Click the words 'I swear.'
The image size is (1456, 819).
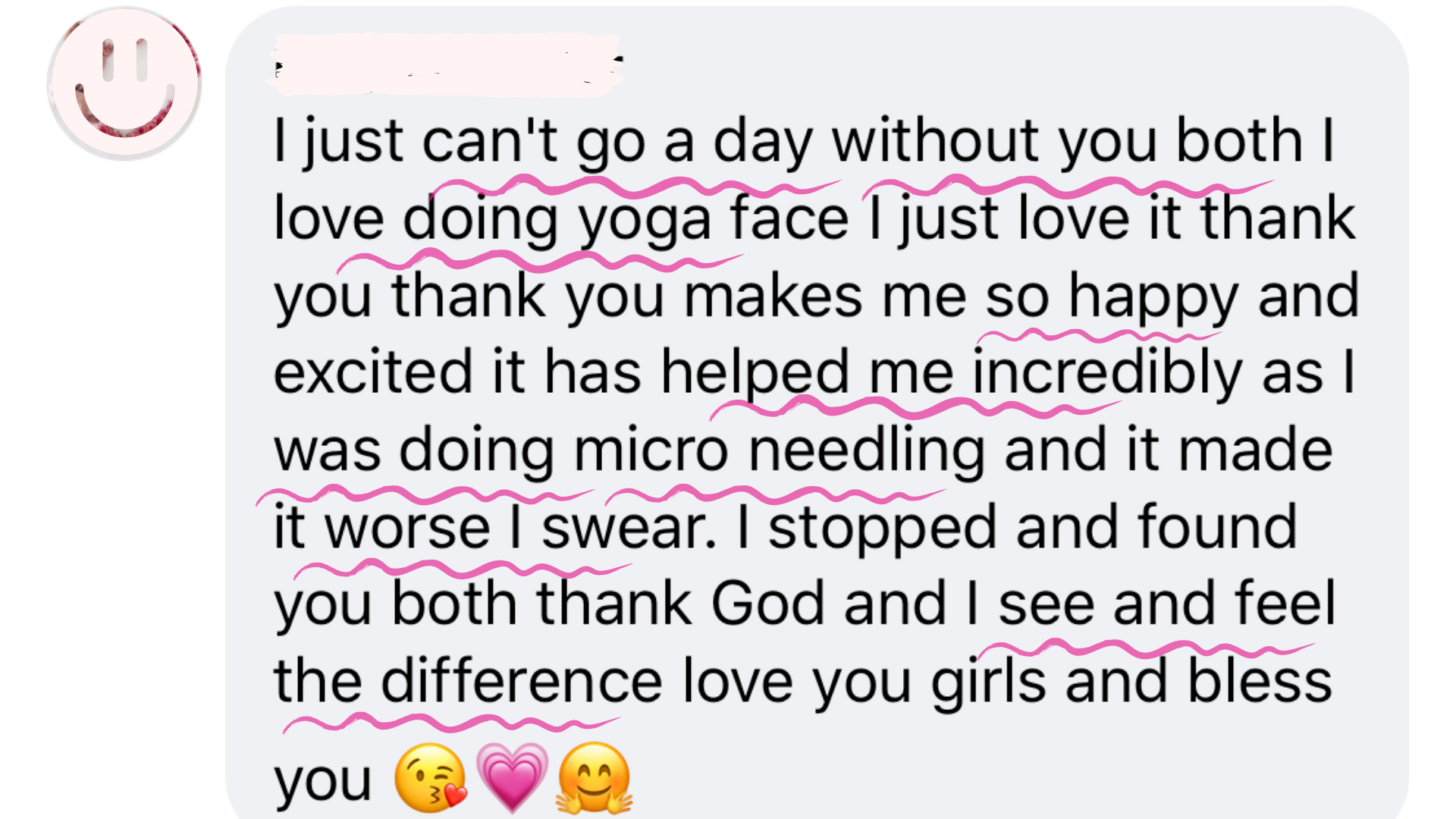click(613, 528)
